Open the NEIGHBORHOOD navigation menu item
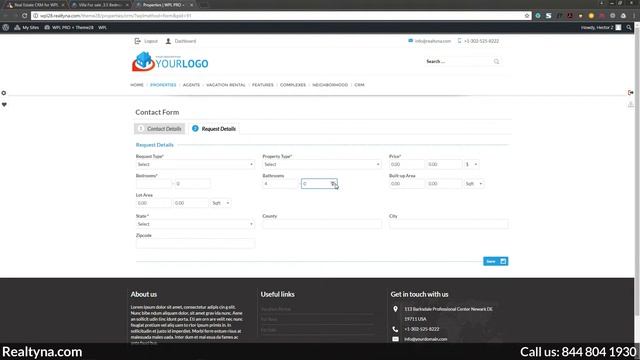 [x=330, y=85]
